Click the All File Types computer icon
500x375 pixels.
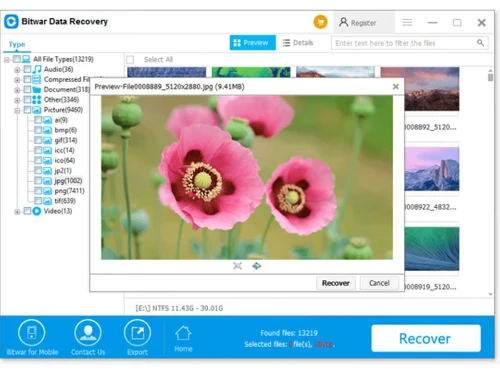pyautogui.click(x=26, y=59)
